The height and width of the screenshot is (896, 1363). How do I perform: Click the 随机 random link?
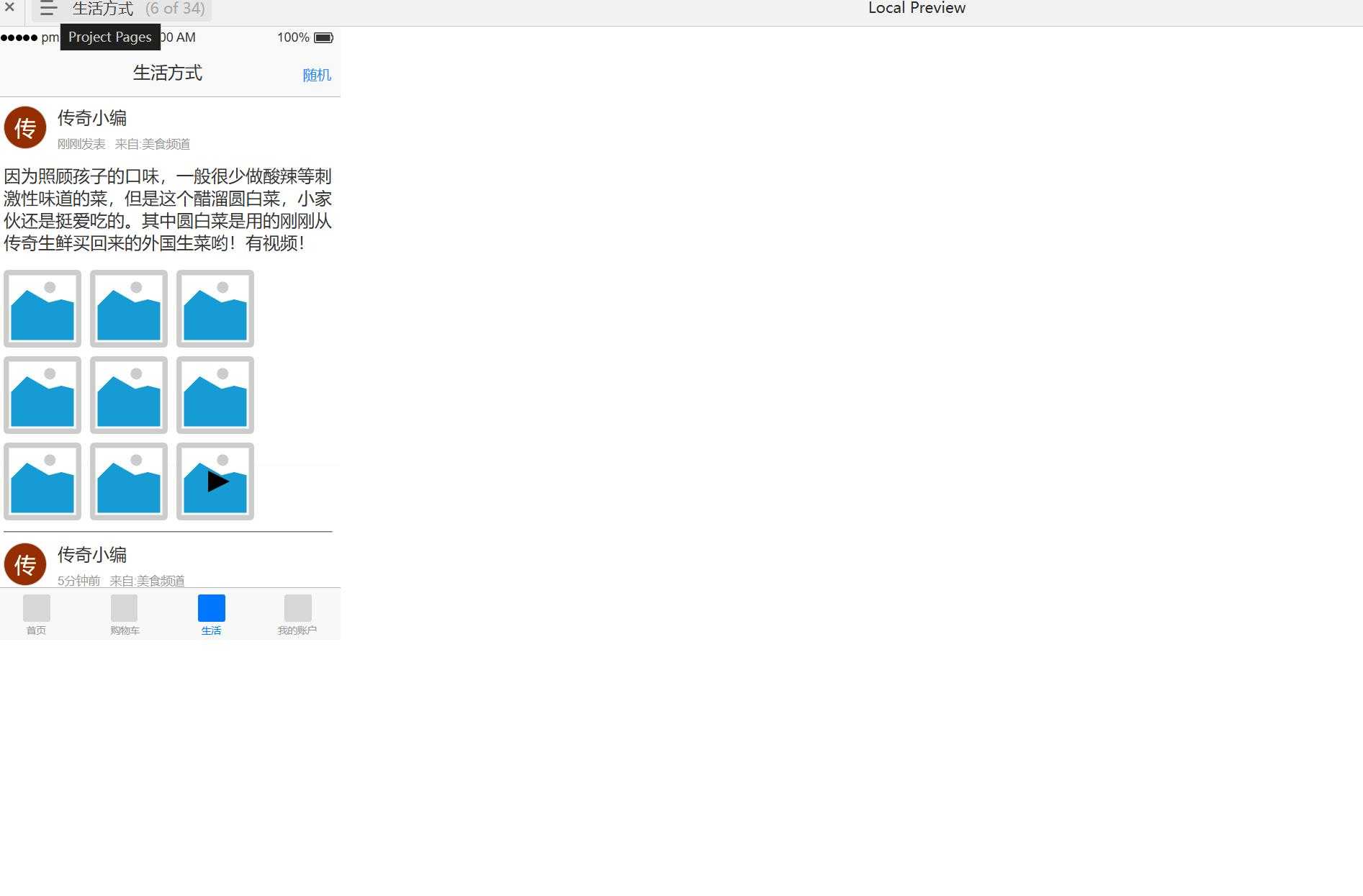(316, 75)
